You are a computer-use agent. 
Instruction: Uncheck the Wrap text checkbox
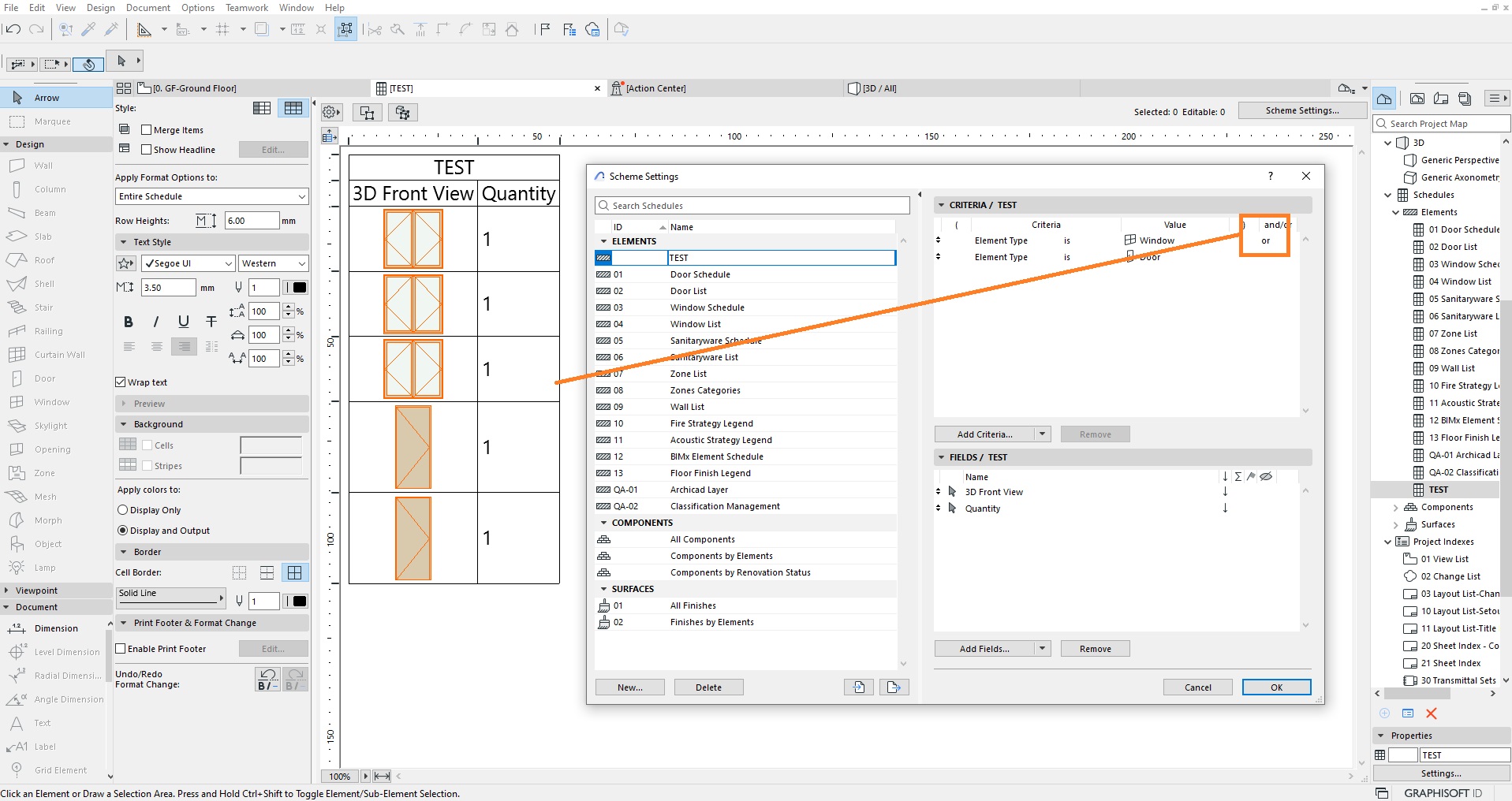(121, 382)
